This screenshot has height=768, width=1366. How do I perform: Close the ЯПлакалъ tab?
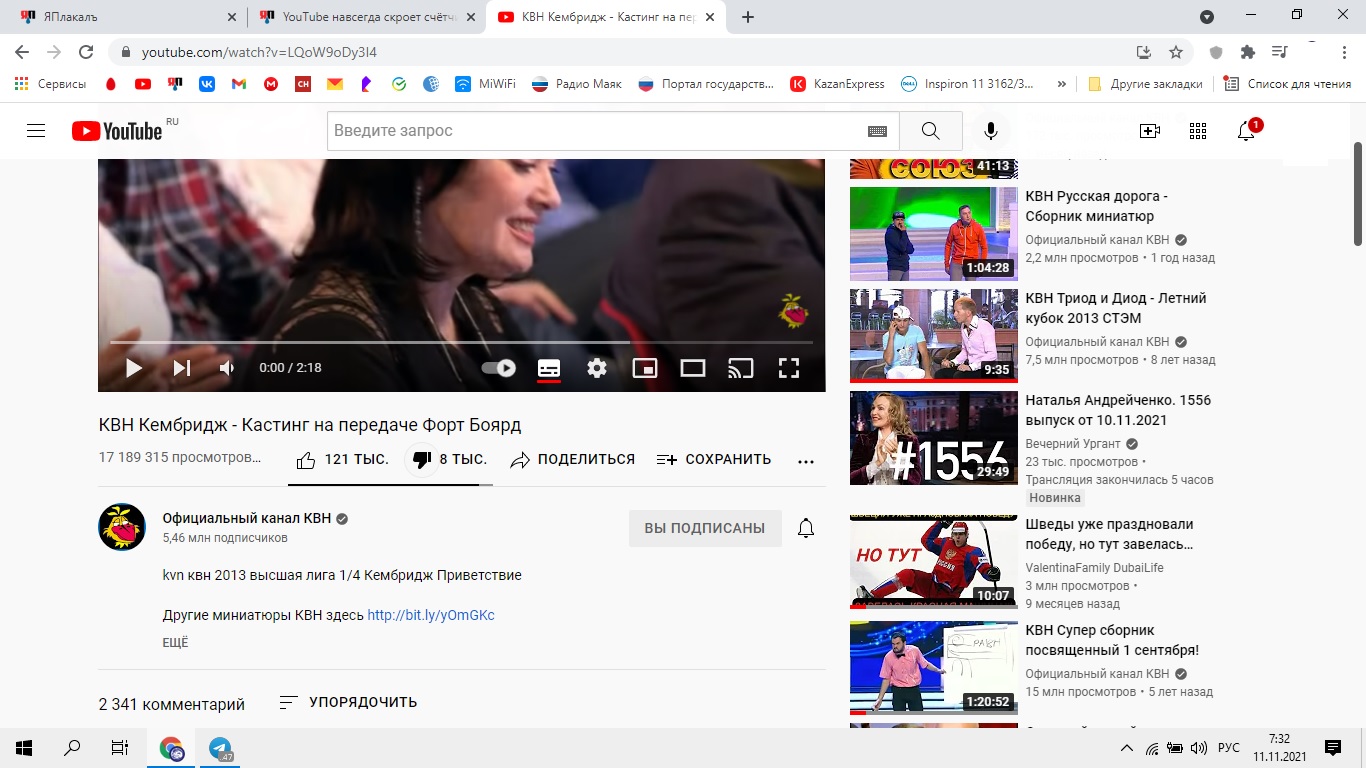(x=232, y=17)
